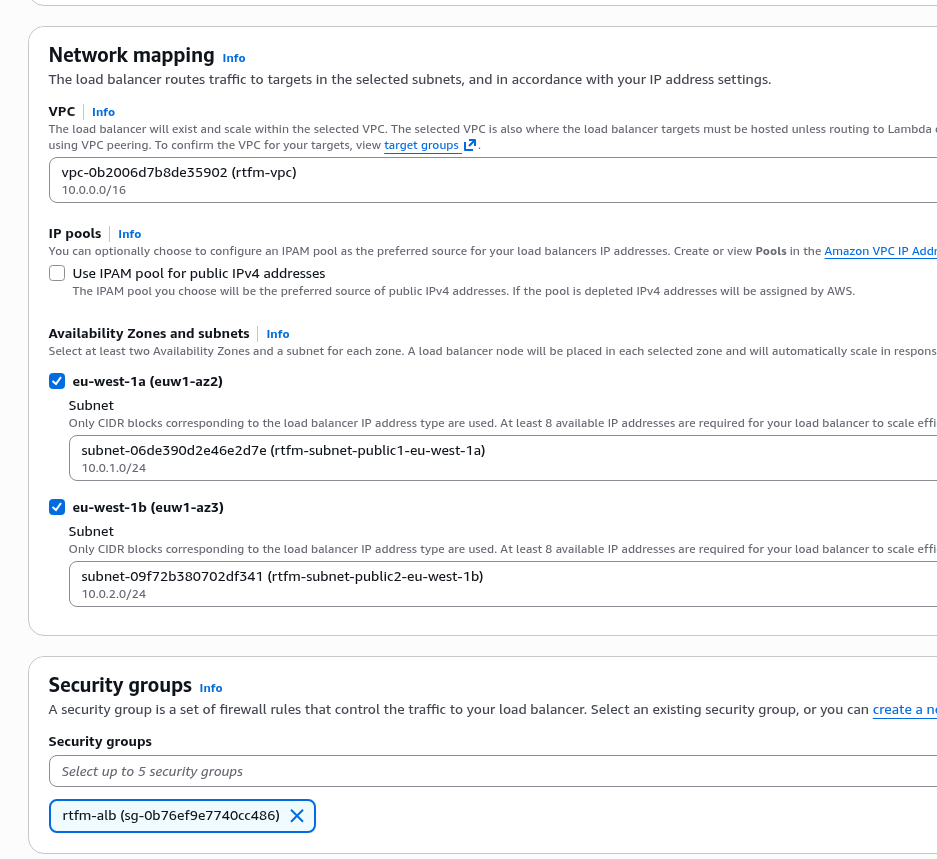Show Info for IP pools
Screen dimensions: 937x859
[x=129, y=234]
